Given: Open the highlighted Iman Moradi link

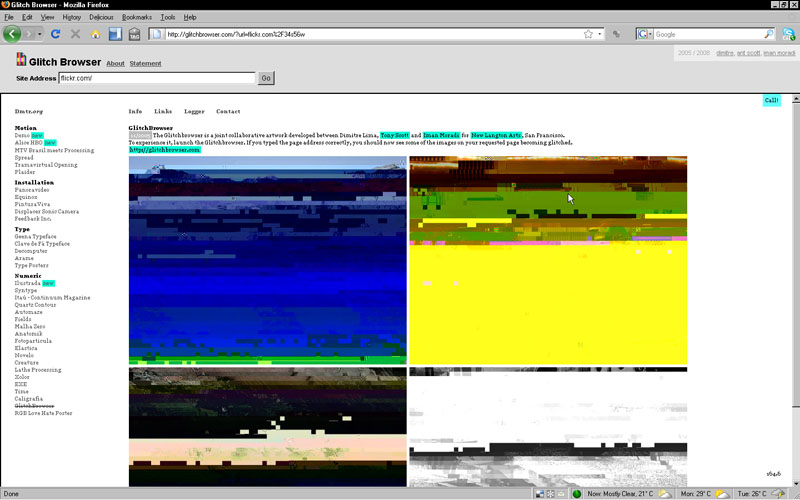Looking at the screenshot, I should click(441, 135).
